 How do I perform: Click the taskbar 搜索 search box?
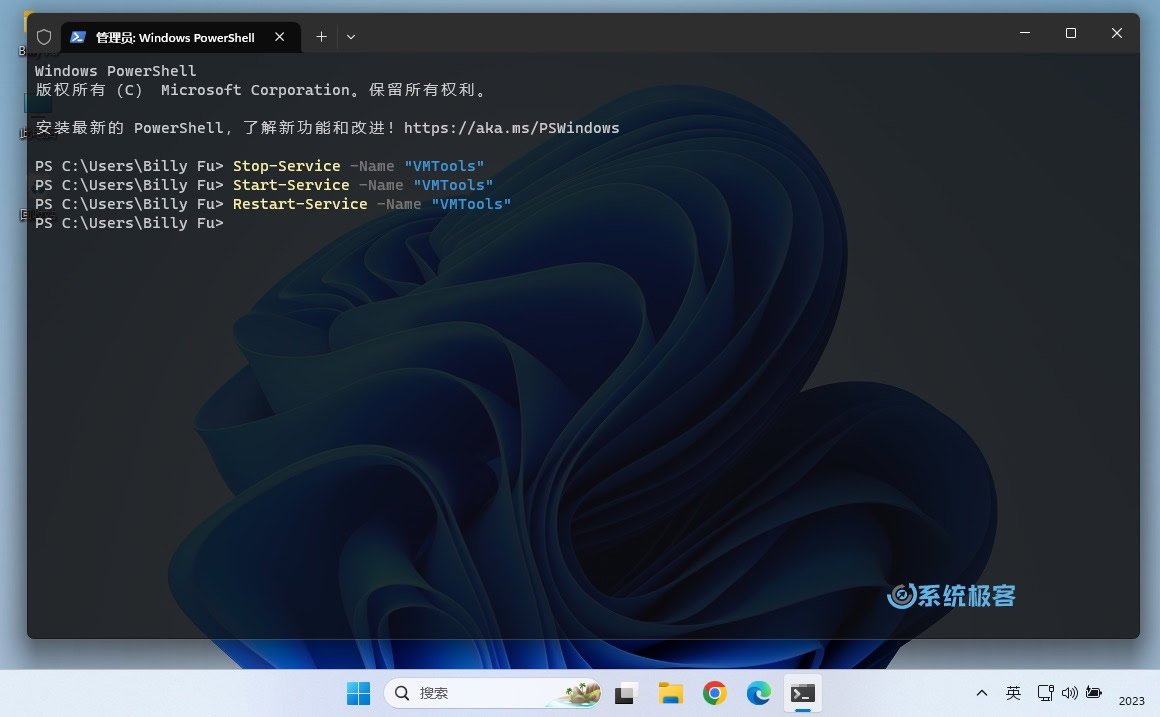pos(493,693)
